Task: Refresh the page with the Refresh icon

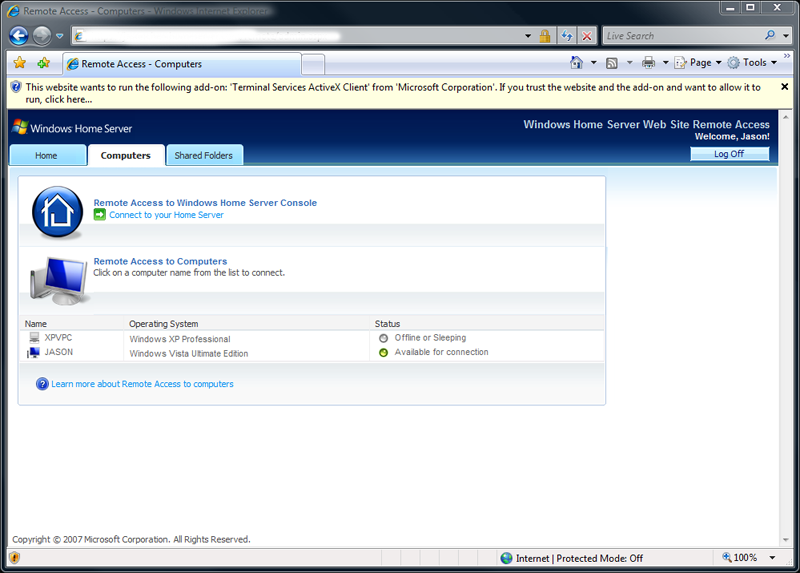Action: coord(567,36)
